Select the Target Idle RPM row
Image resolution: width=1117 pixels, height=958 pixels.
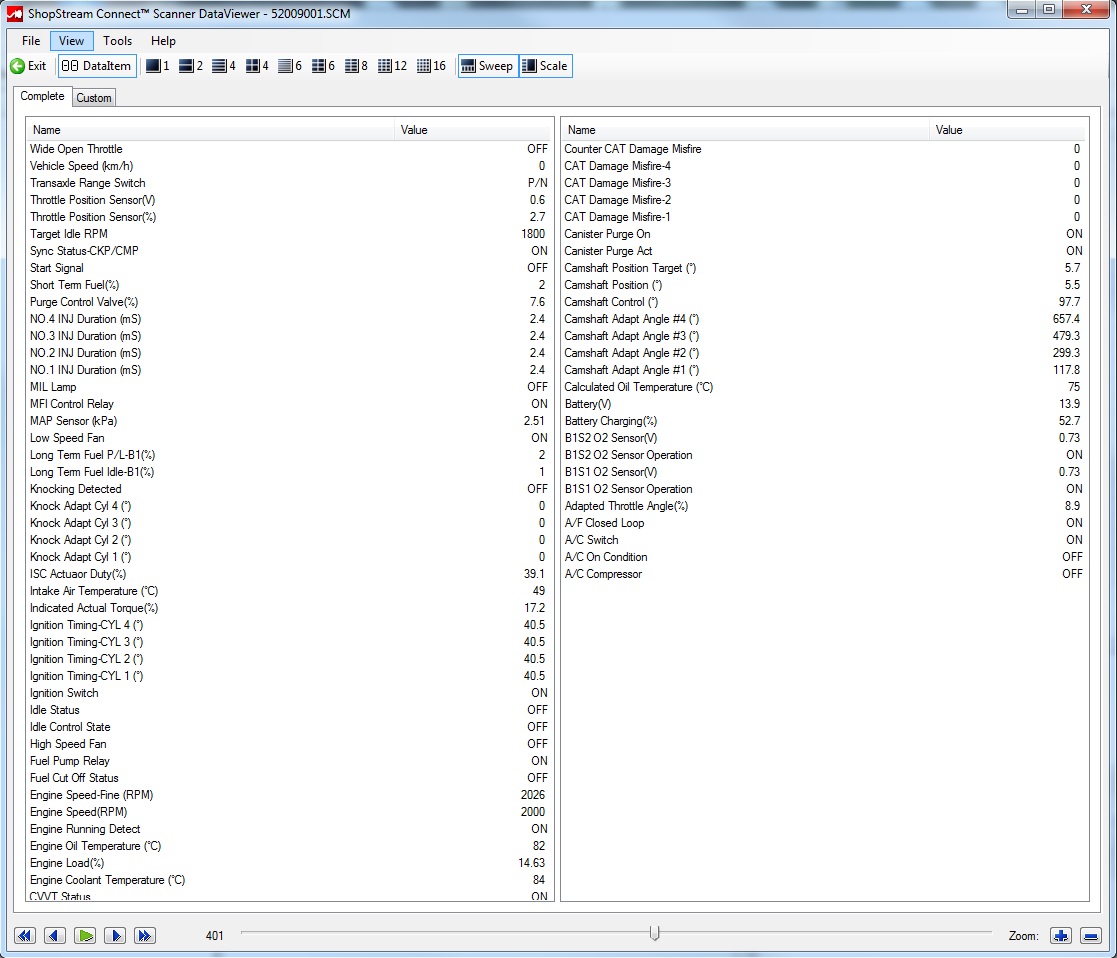click(289, 234)
